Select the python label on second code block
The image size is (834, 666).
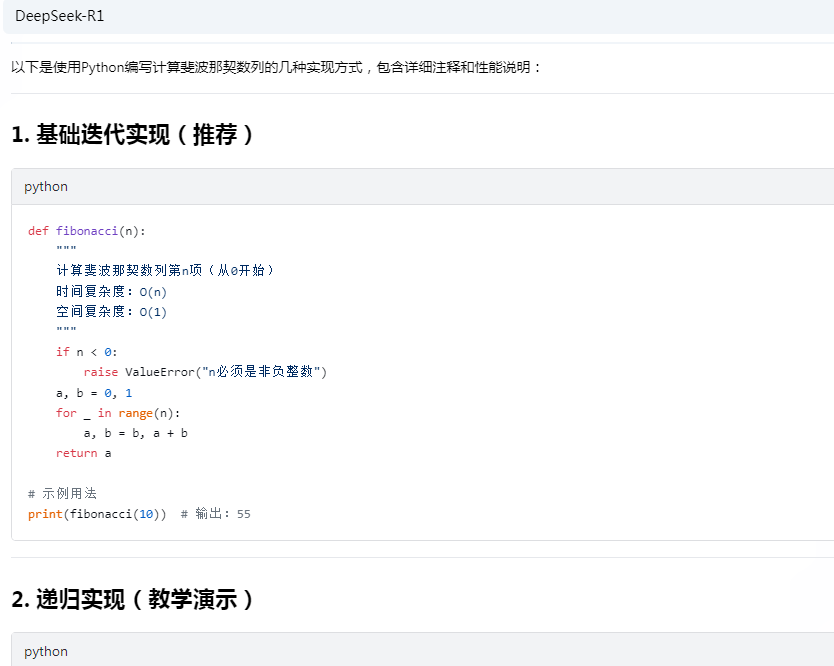click(46, 651)
